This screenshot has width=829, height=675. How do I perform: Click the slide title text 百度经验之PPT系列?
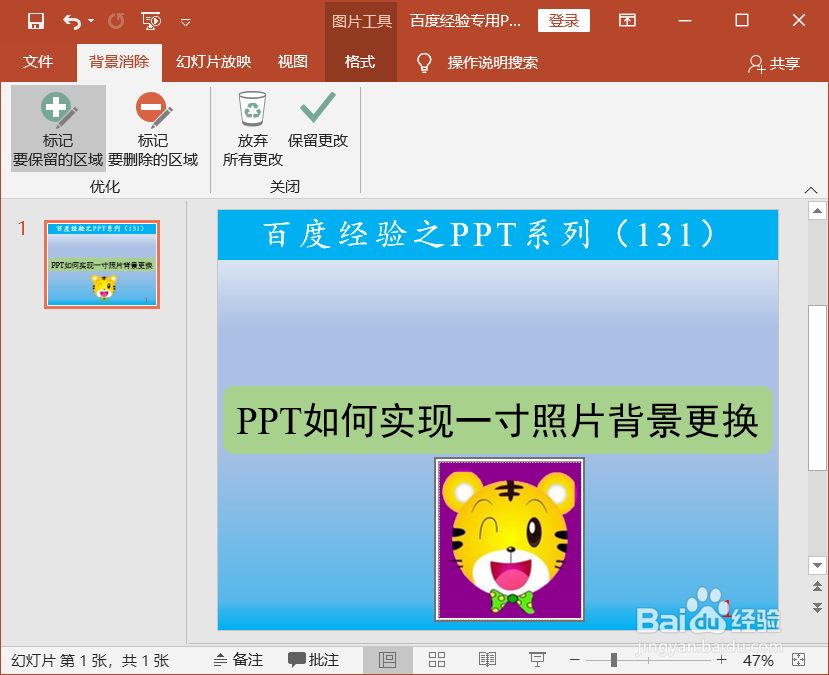point(490,234)
